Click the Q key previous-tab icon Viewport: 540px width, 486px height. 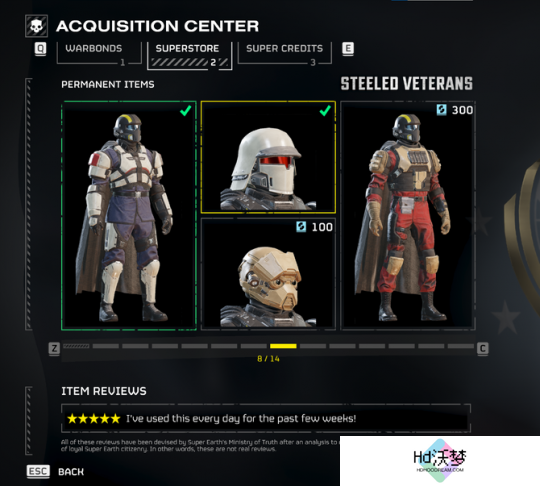(x=40, y=49)
